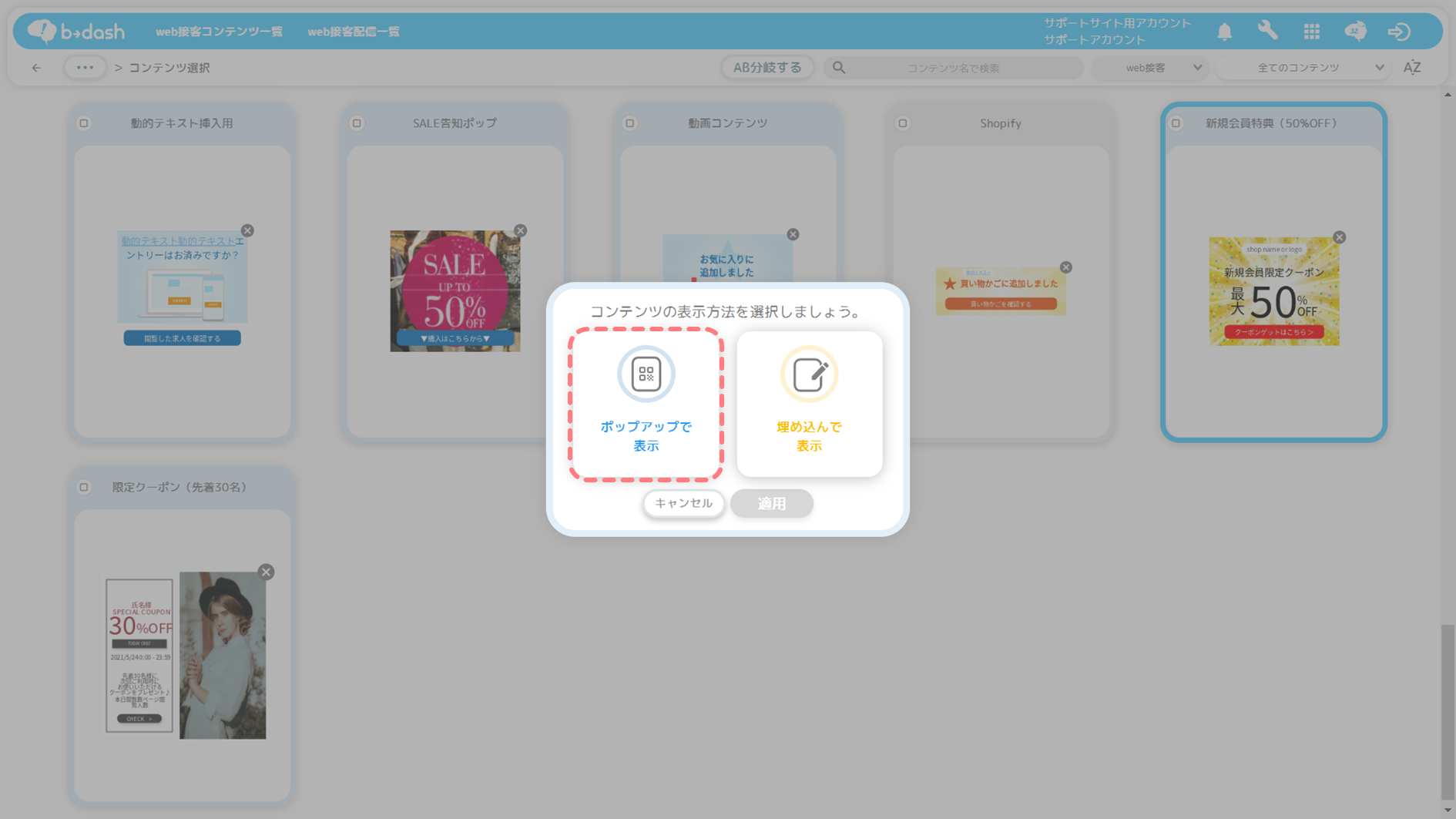
Task: Check the 限定クーポン（先着30名） checkbox
Action: tap(84, 487)
